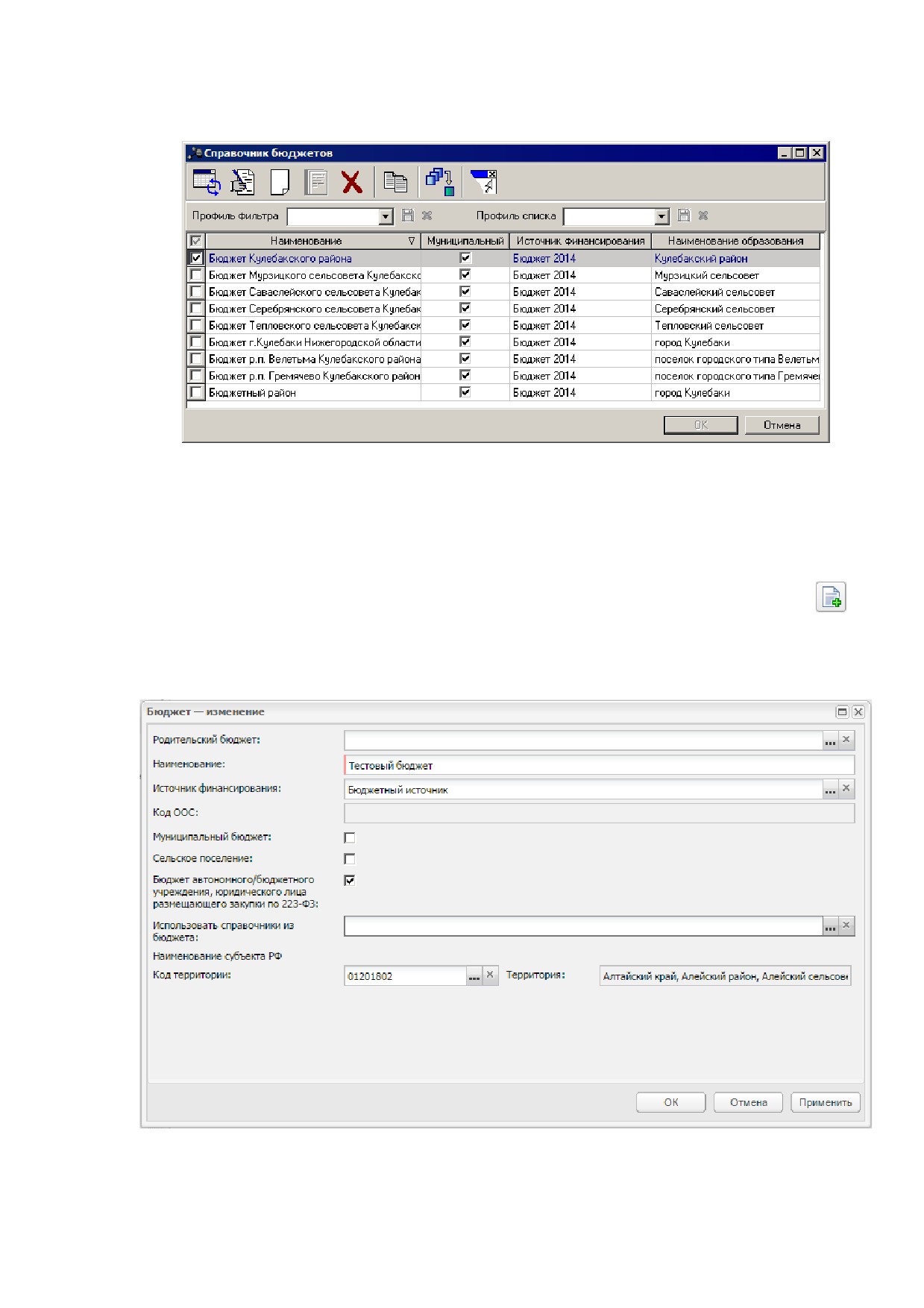Screen dimensions: 924x1308
Task: Clear Использовать справочники из бюджета with x
Action: point(846,925)
